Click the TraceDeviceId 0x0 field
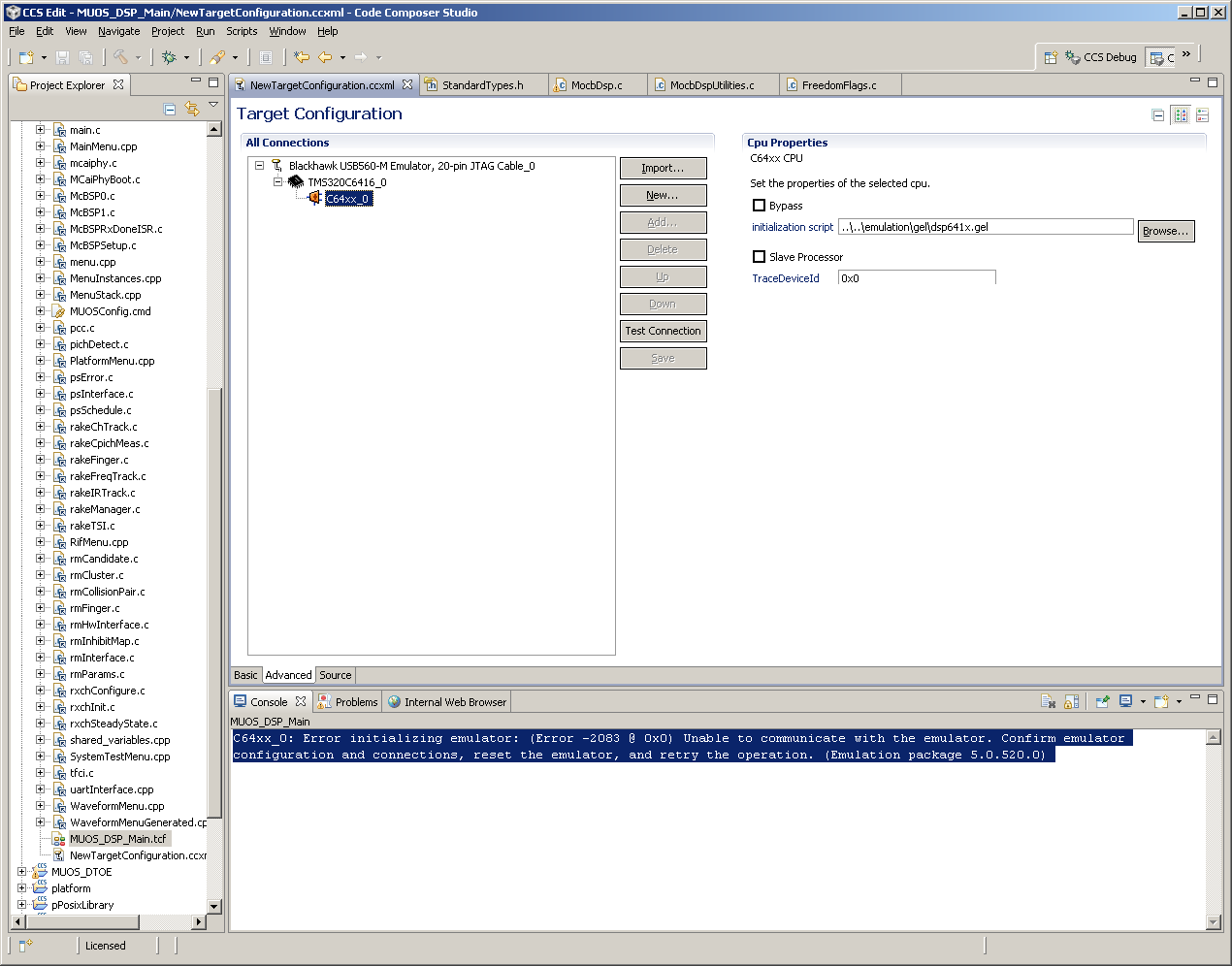The height and width of the screenshot is (966, 1232). pyautogui.click(x=917, y=278)
